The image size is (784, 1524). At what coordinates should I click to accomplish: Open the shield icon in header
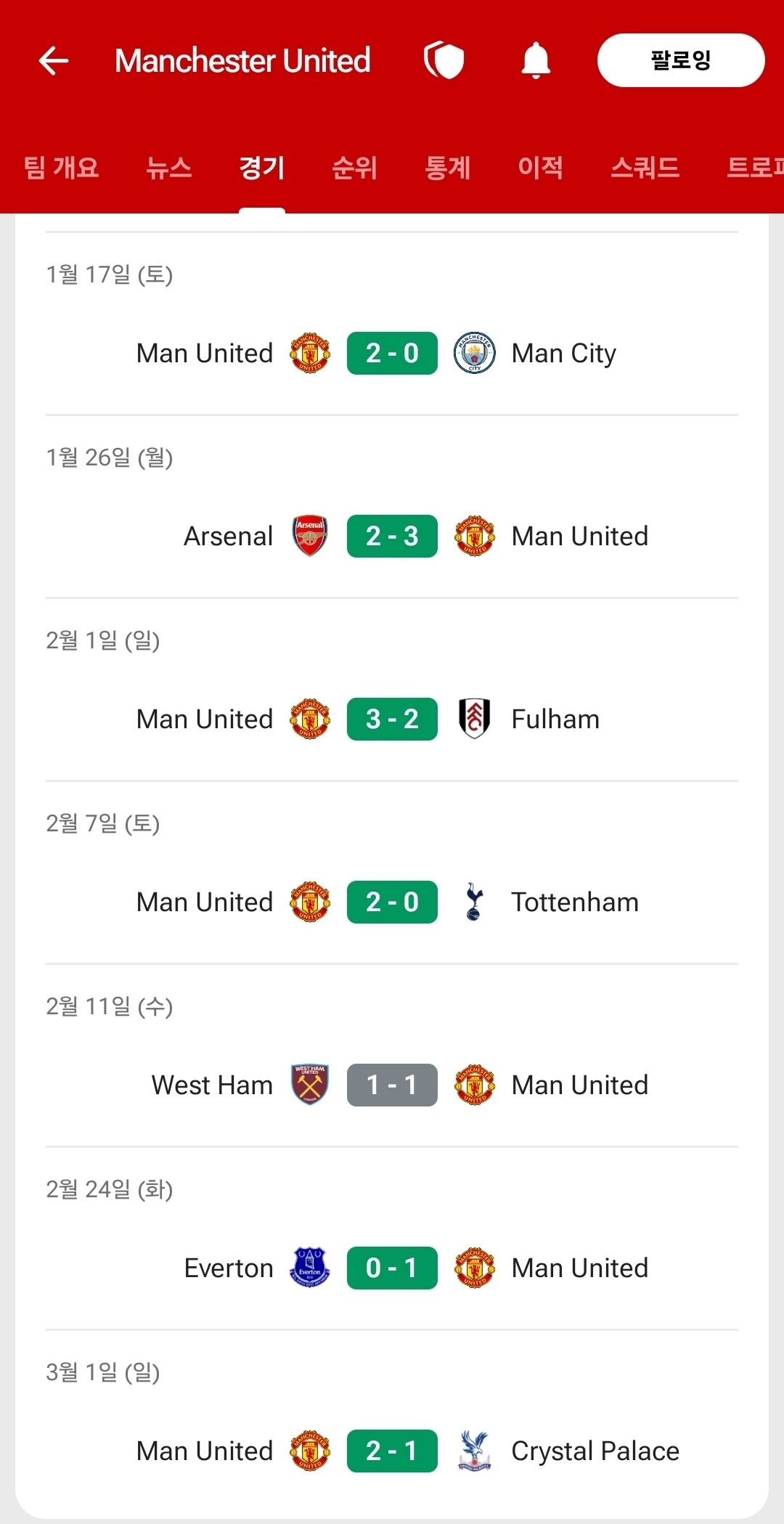pos(444,60)
